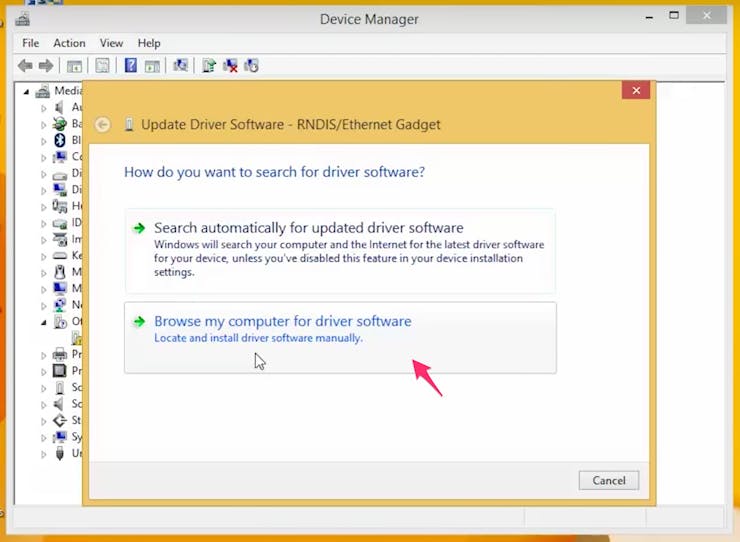Select the USB controllers plug icon
This screenshot has width=740, height=542.
pyautogui.click(x=59, y=453)
